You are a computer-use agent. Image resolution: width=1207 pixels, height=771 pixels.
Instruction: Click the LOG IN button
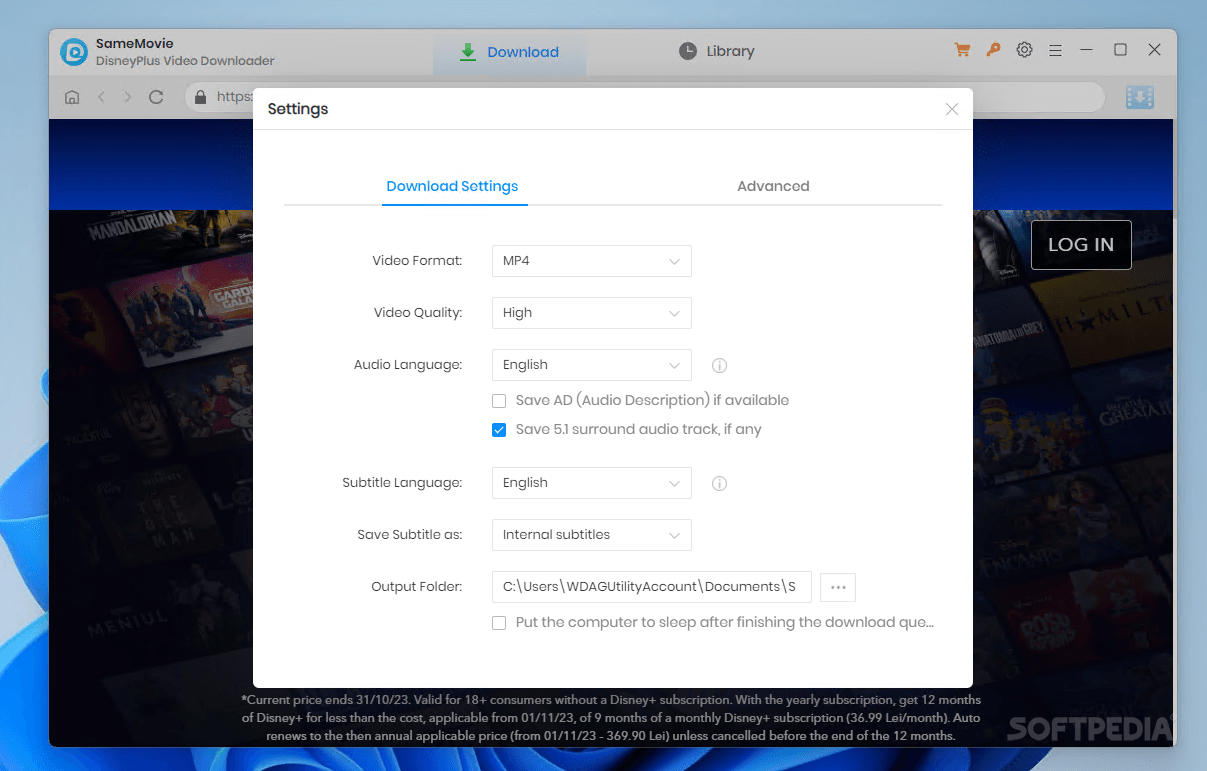pos(1081,245)
